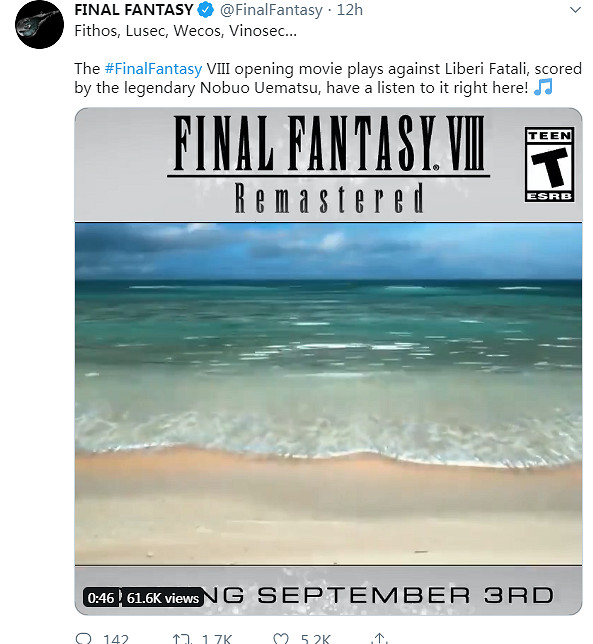Retweet using the arrows icon

click(182, 639)
